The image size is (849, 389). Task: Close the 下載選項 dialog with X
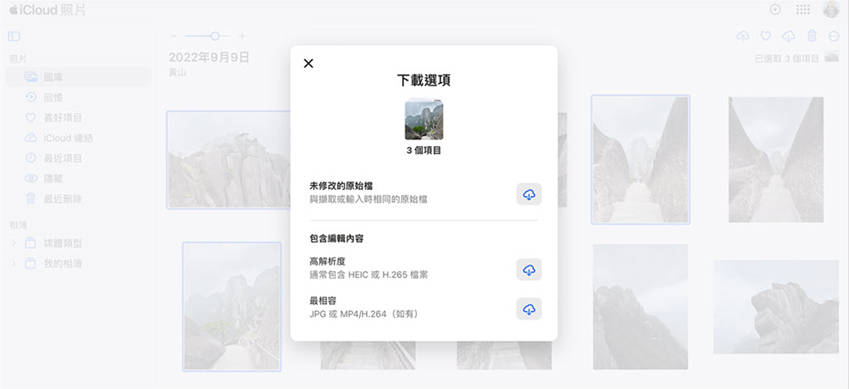(x=308, y=63)
